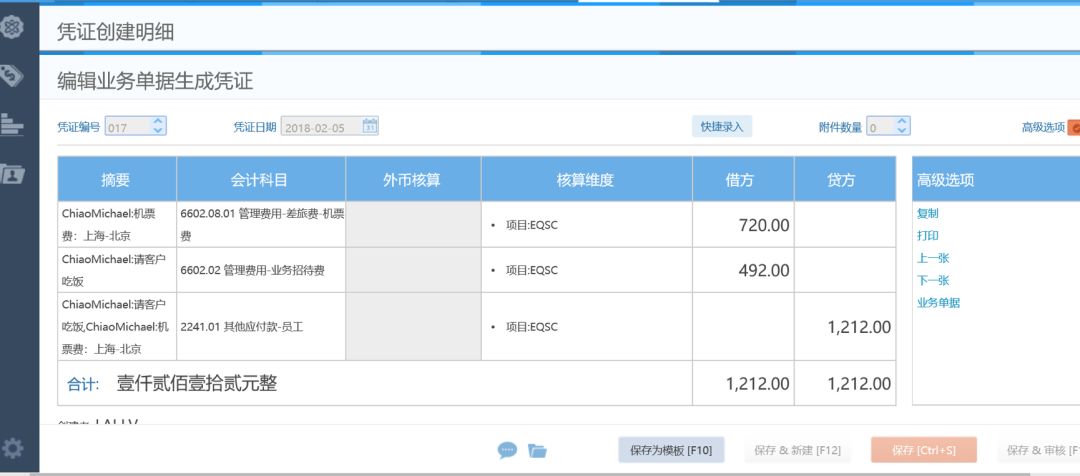This screenshot has width=1080, height=476.
Task: Open the bar chart reports icon in the sidebar
Action: tap(12, 123)
